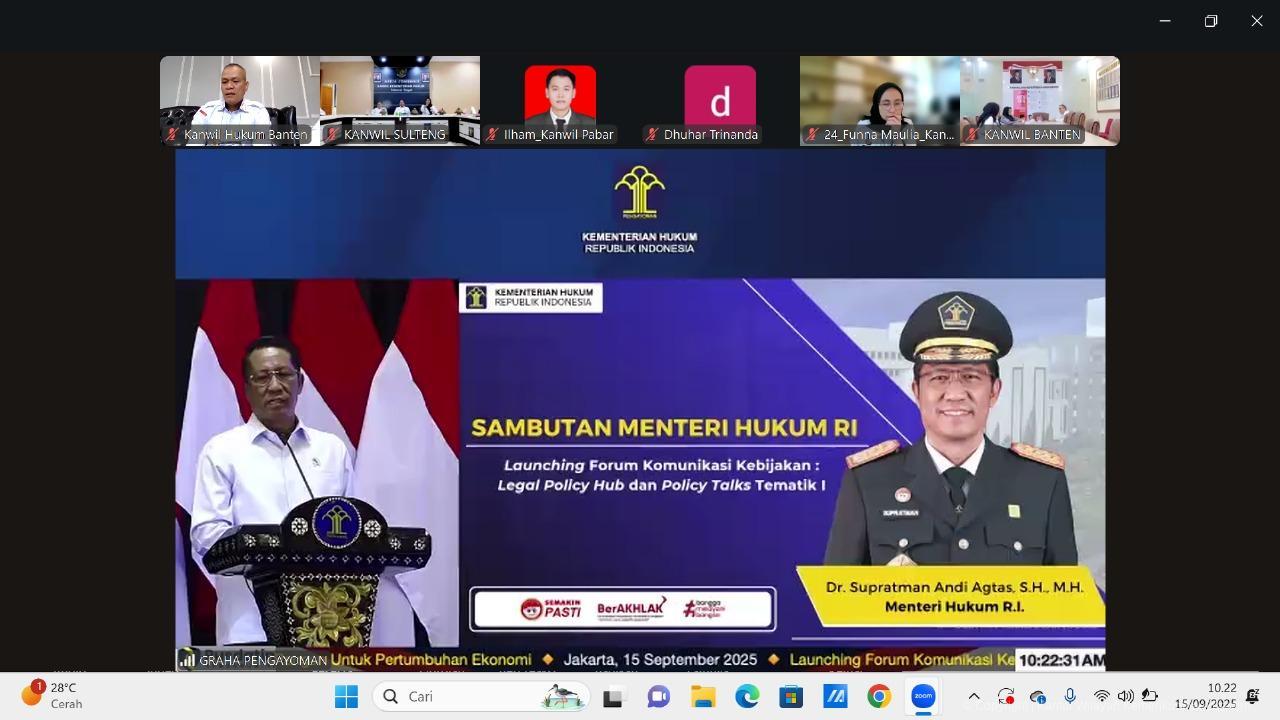1280x720 pixels.
Task: Select KANWIL SULTENG participant video
Action: pos(400,100)
